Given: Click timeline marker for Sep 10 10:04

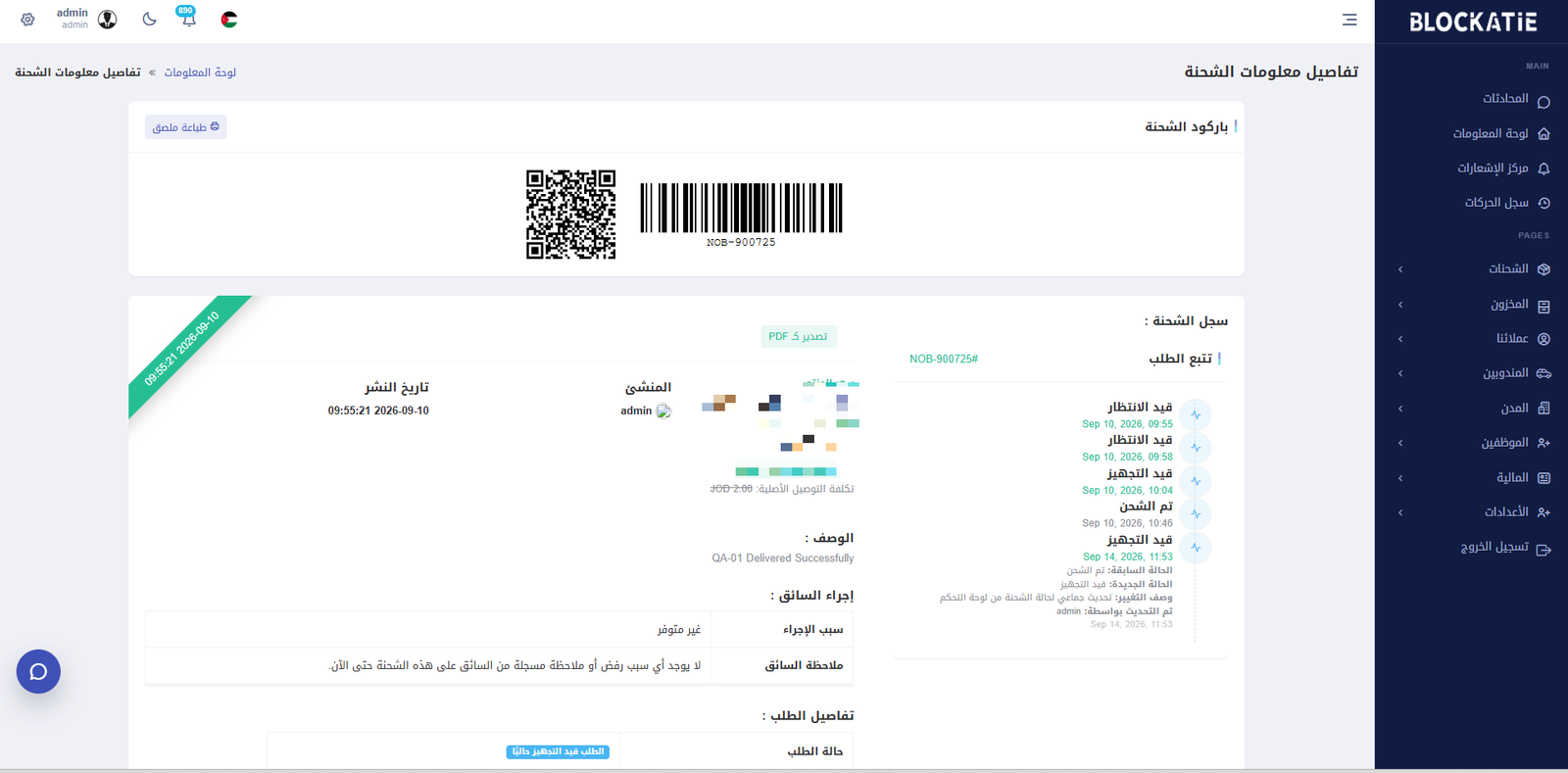Looking at the screenshot, I should point(1196,481).
